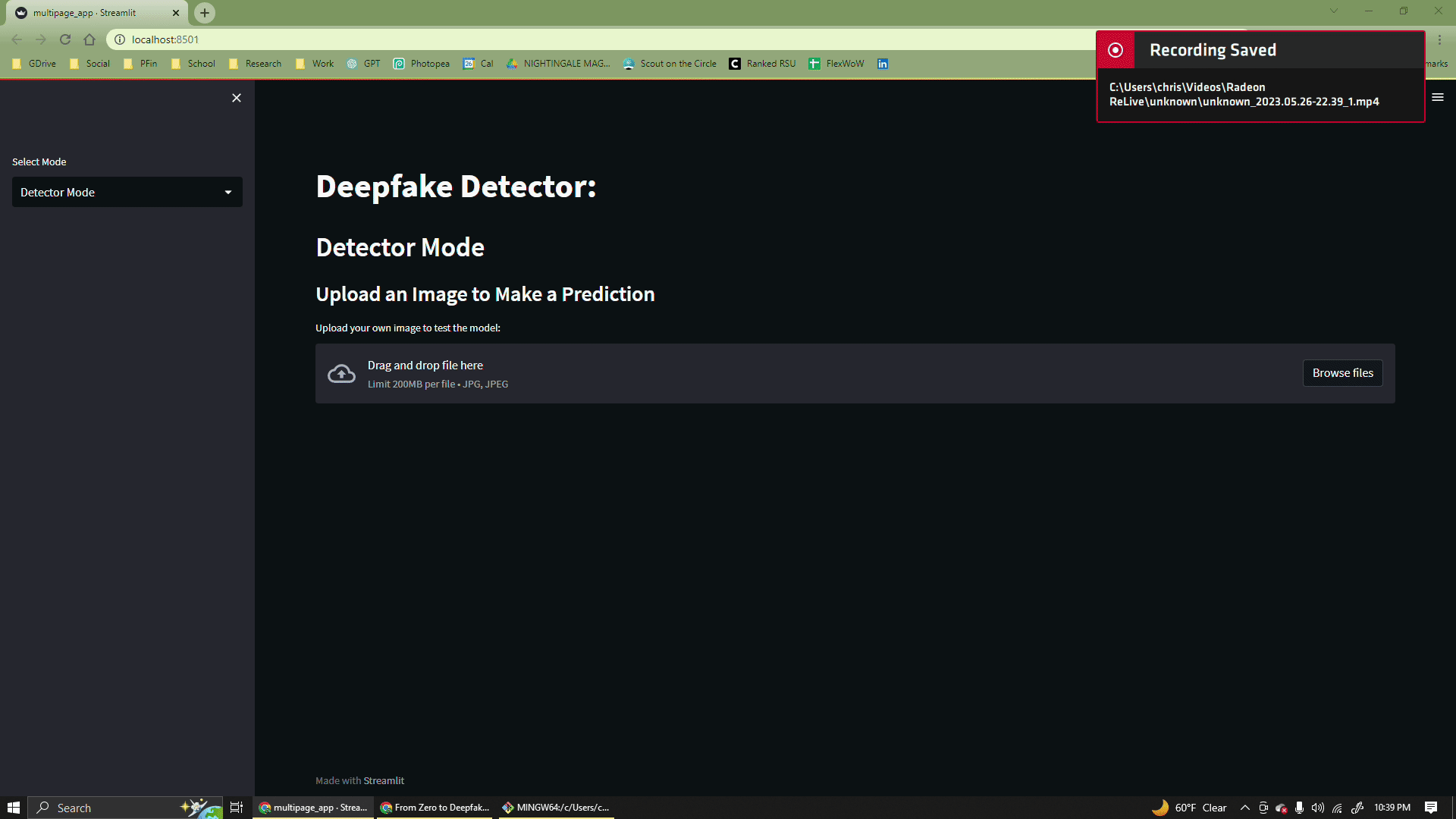Open Task View on the taskbar
This screenshot has width=1456, height=819.
[237, 808]
